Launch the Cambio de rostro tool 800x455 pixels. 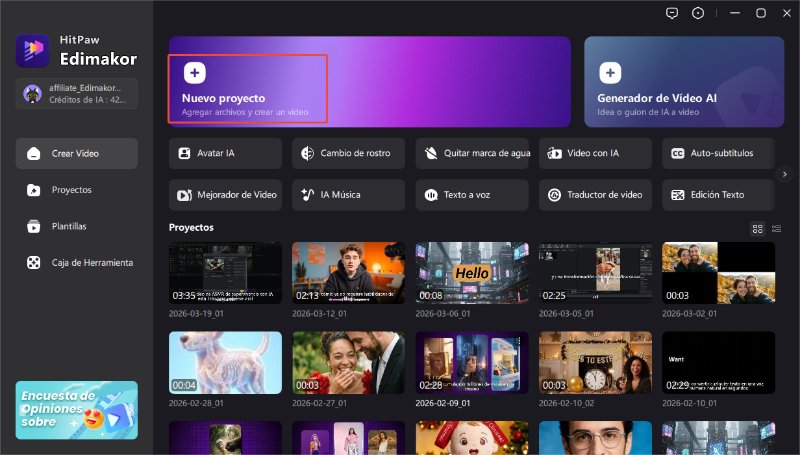349,153
